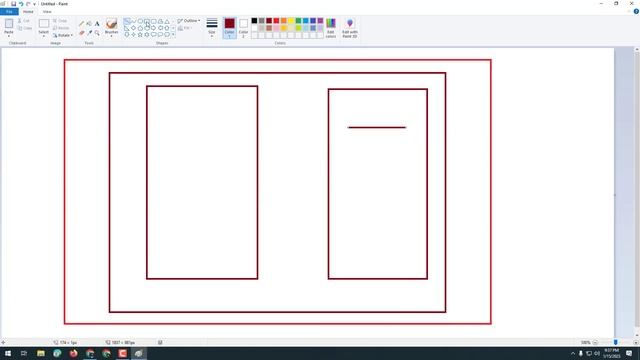The width and height of the screenshot is (640, 360).
Task: Click the zoom out minus button
Action: [595, 342]
